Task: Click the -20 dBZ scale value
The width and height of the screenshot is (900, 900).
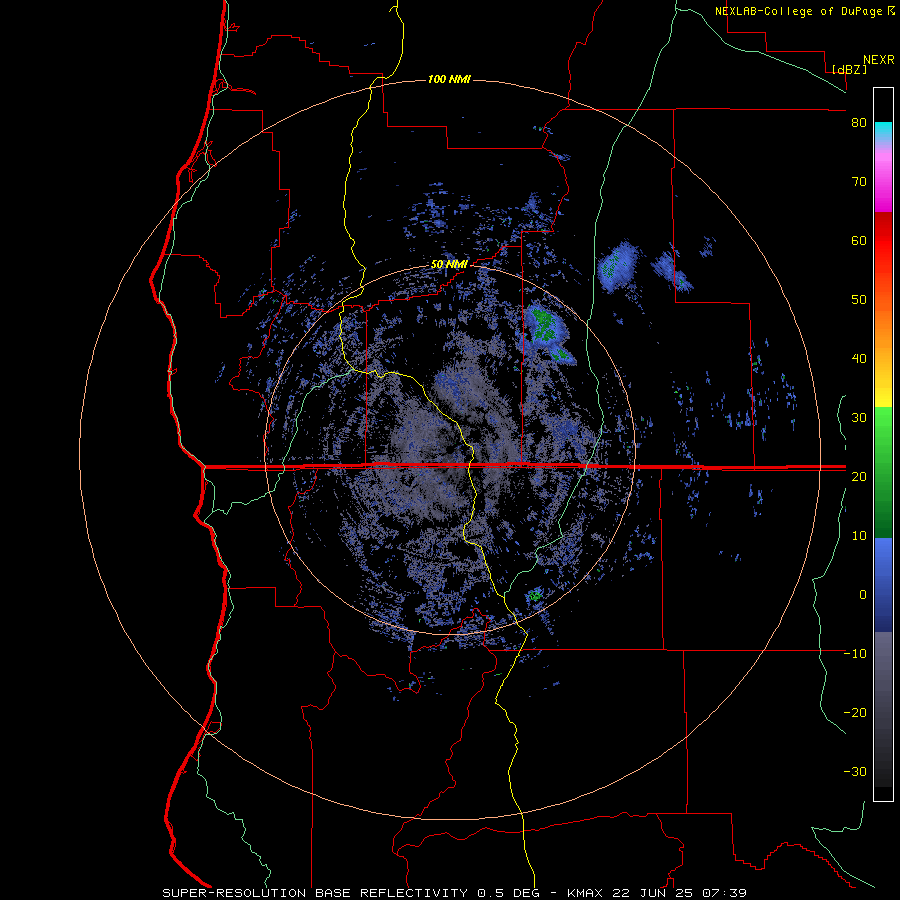Action: pos(855,713)
